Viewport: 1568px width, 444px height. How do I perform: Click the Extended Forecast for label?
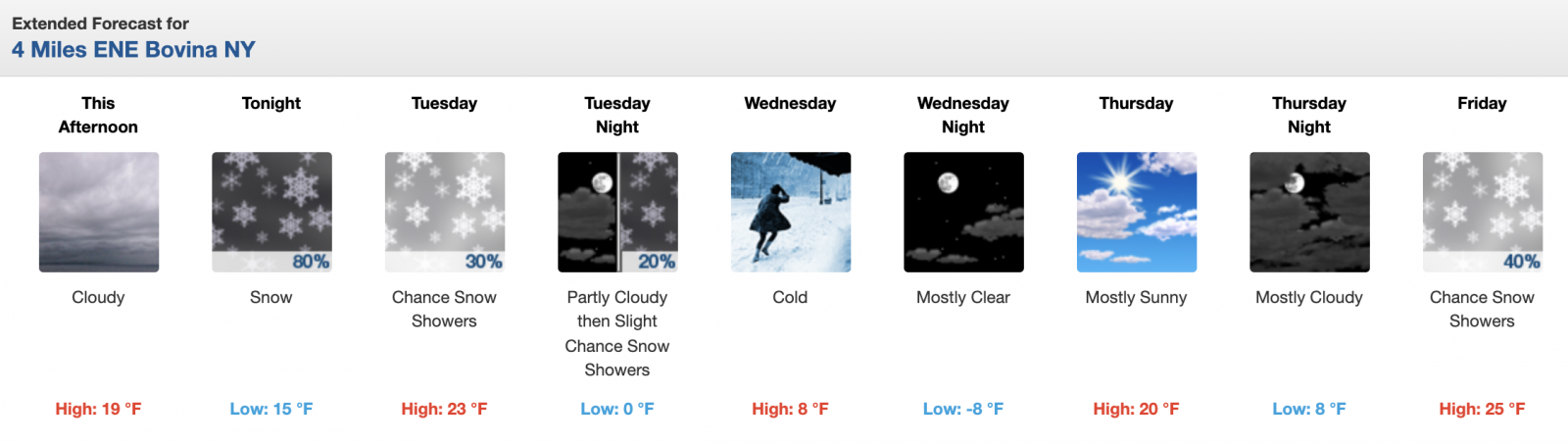click(100, 24)
